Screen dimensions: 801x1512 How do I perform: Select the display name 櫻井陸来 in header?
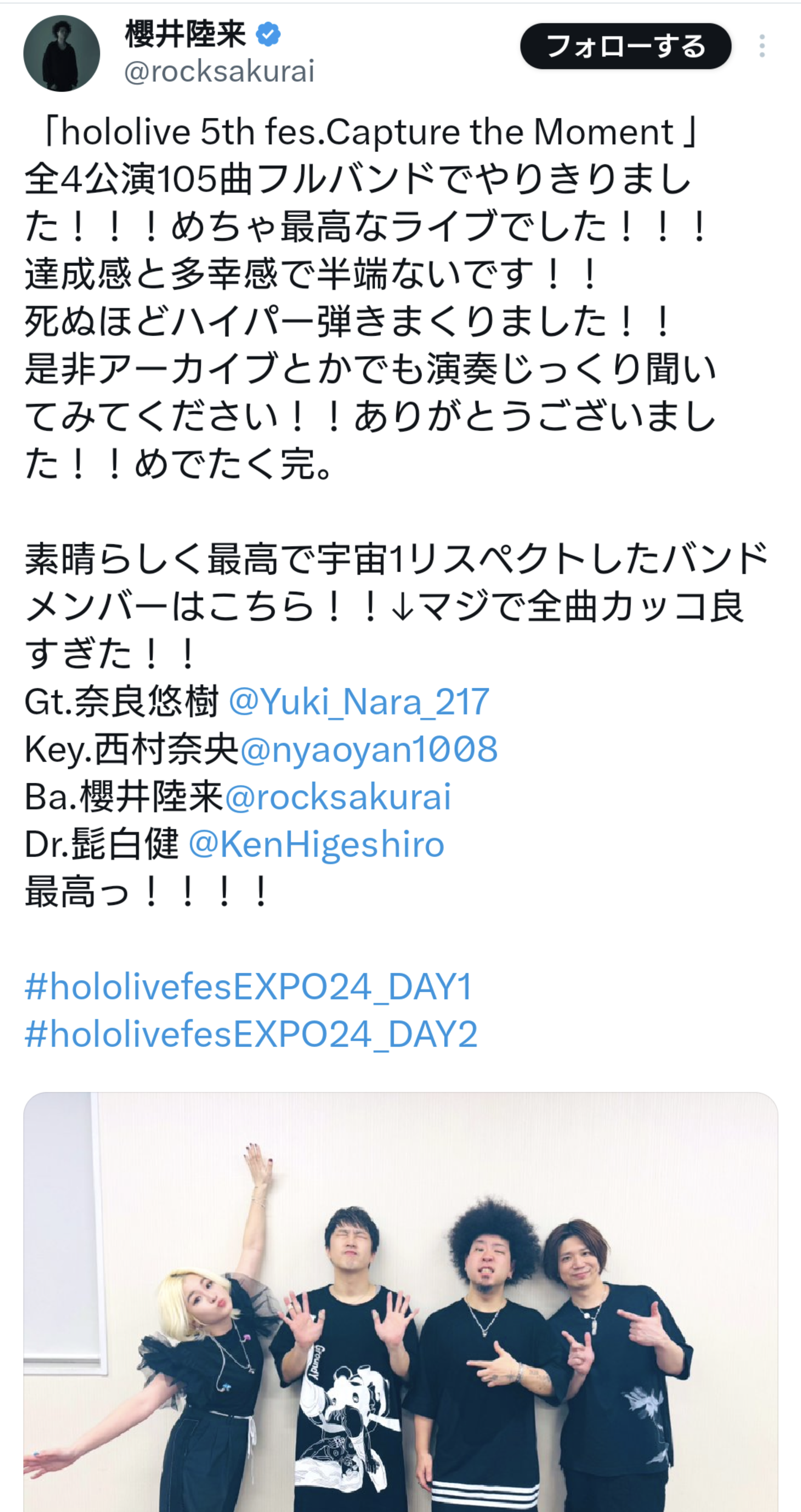click(x=186, y=35)
